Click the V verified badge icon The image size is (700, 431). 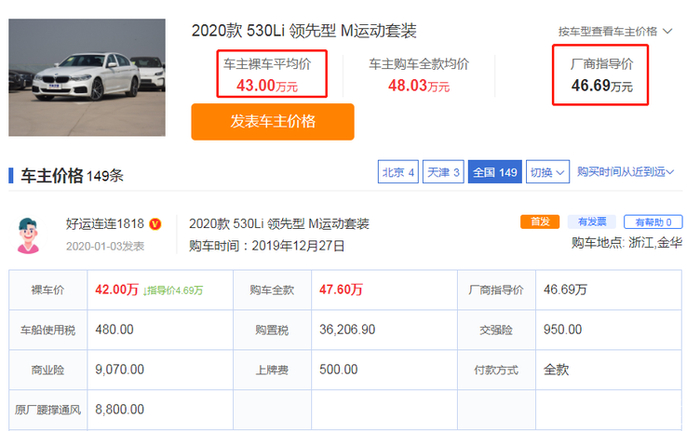point(155,224)
